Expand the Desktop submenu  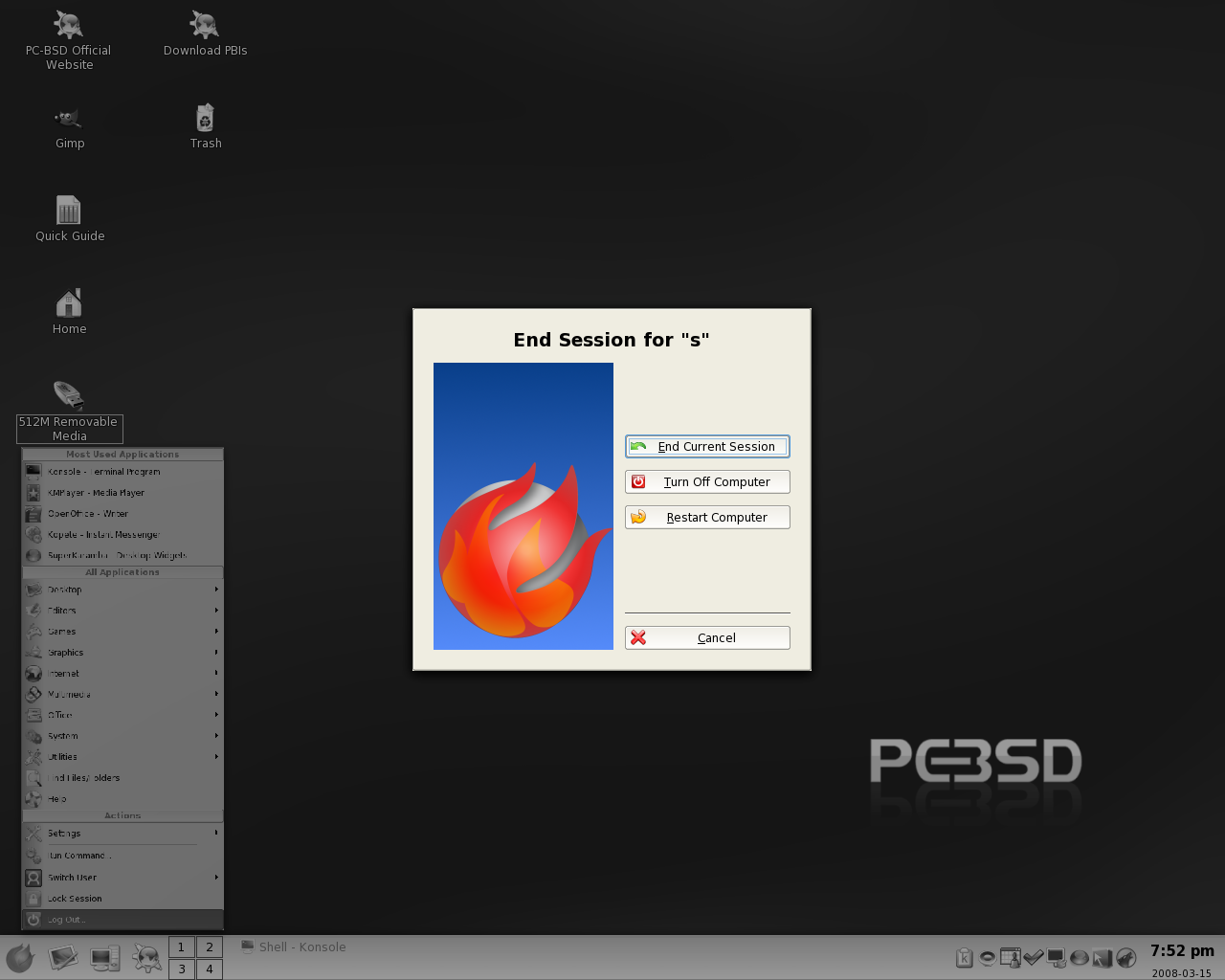click(122, 590)
